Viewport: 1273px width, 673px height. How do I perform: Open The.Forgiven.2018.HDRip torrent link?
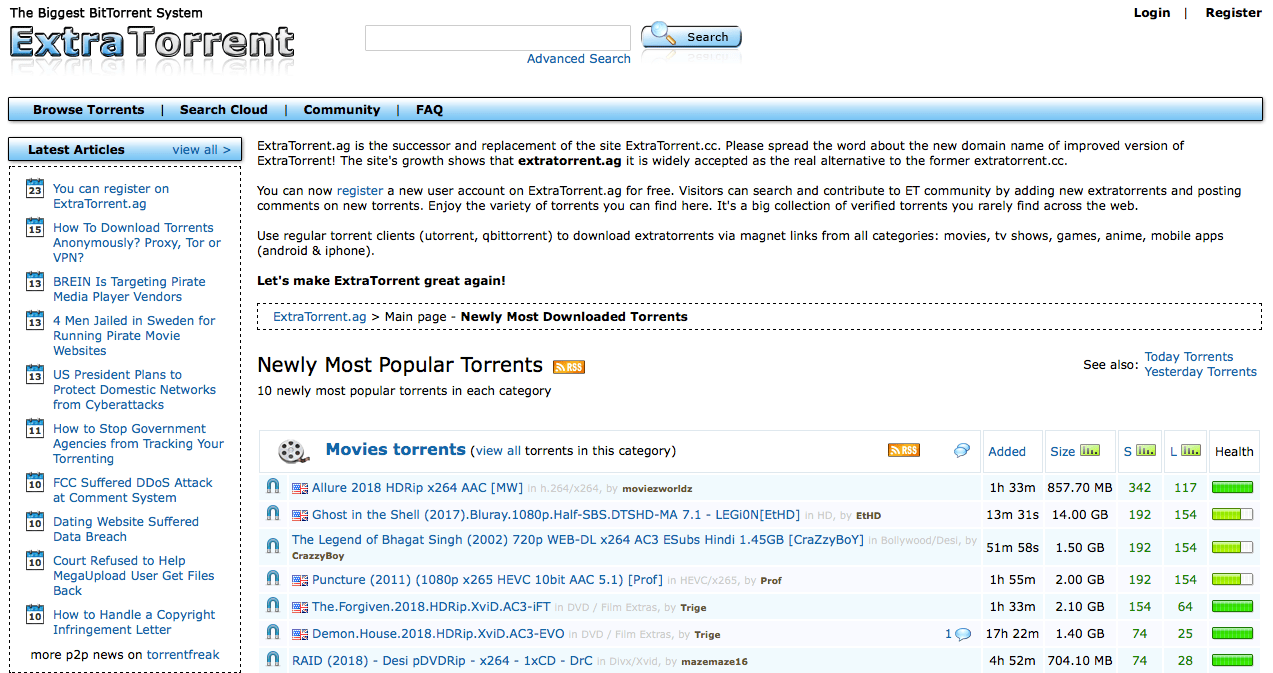[x=431, y=606]
